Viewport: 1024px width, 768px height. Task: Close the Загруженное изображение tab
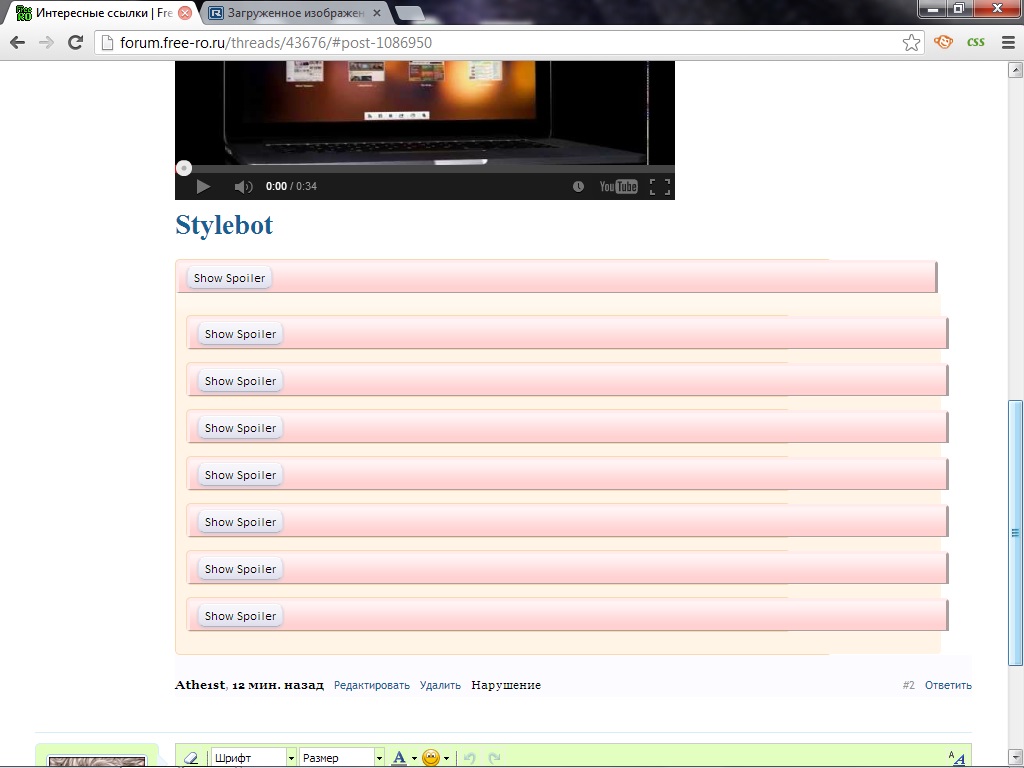[x=377, y=13]
